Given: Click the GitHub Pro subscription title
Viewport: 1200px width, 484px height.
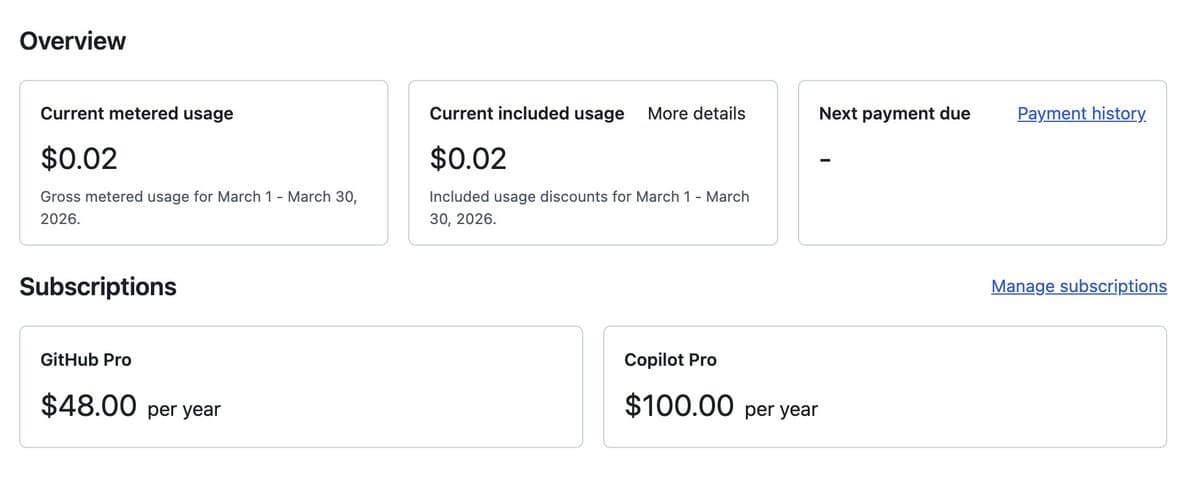Looking at the screenshot, I should tap(85, 360).
